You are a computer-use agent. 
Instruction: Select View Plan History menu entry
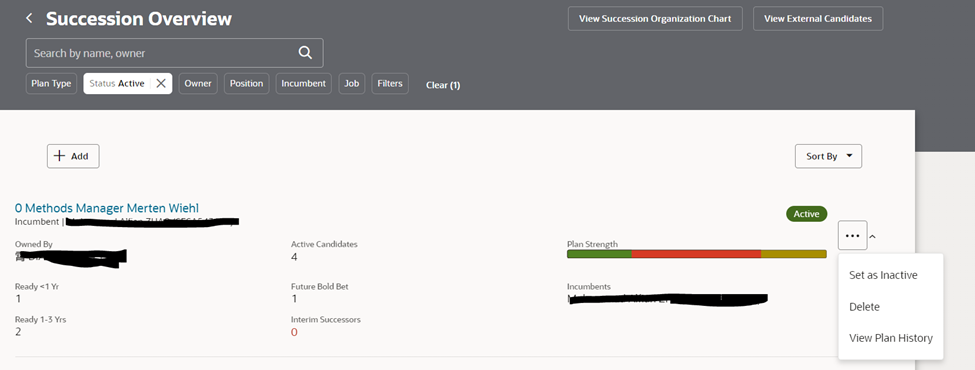890,338
